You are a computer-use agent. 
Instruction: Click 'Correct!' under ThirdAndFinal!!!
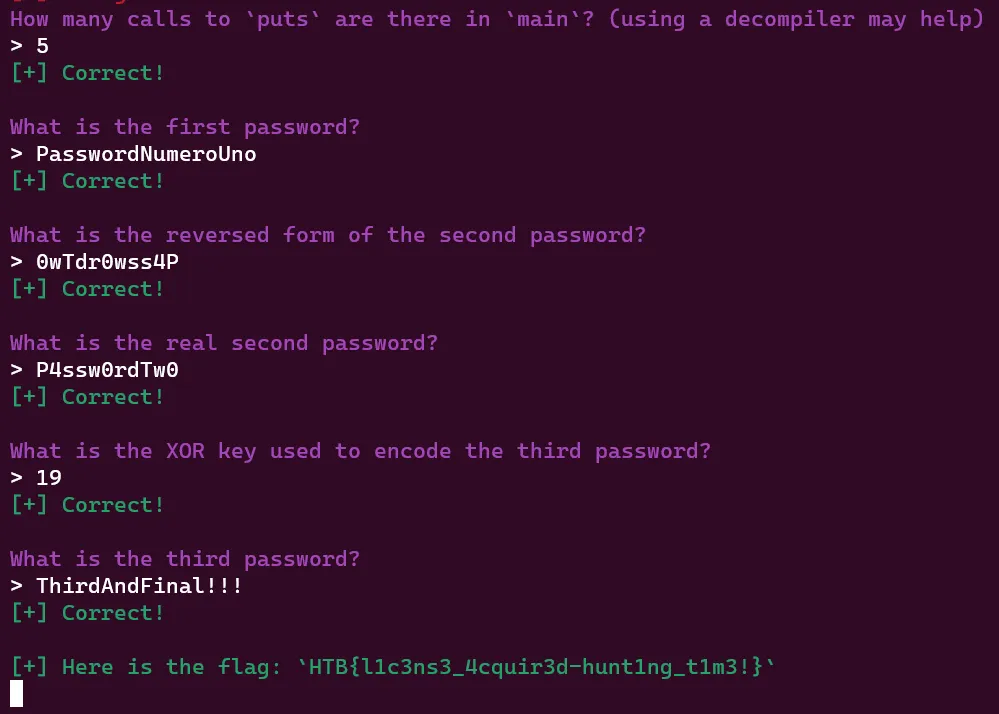(x=113, y=613)
